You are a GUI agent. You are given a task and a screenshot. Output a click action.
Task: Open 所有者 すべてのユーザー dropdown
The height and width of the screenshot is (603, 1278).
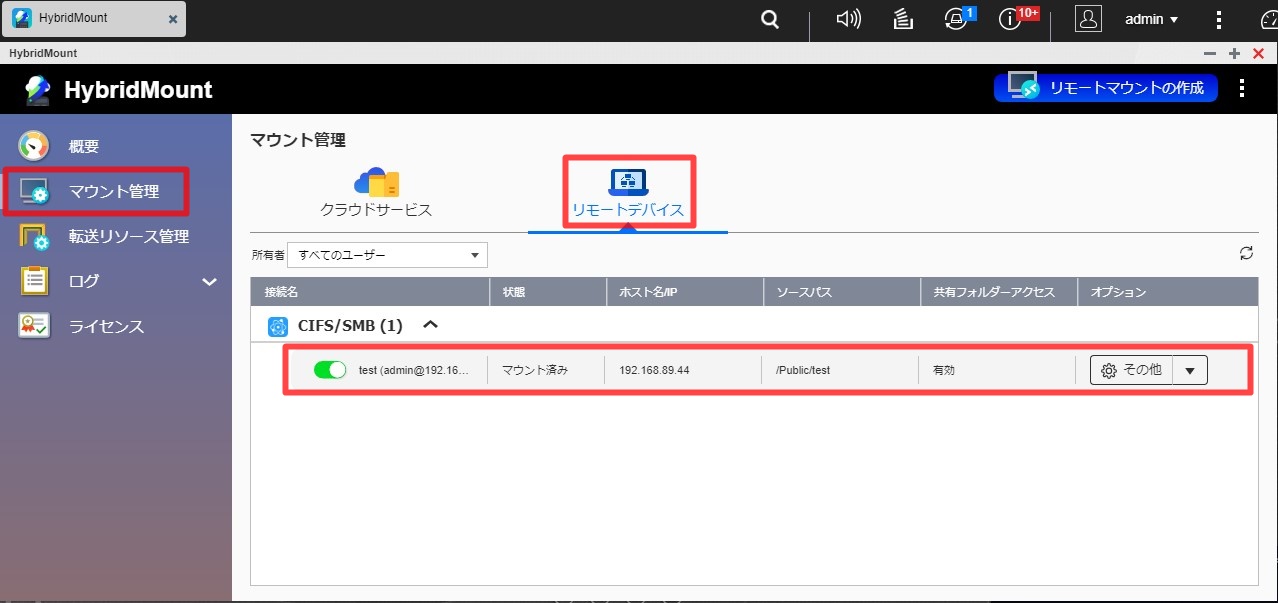(x=387, y=255)
